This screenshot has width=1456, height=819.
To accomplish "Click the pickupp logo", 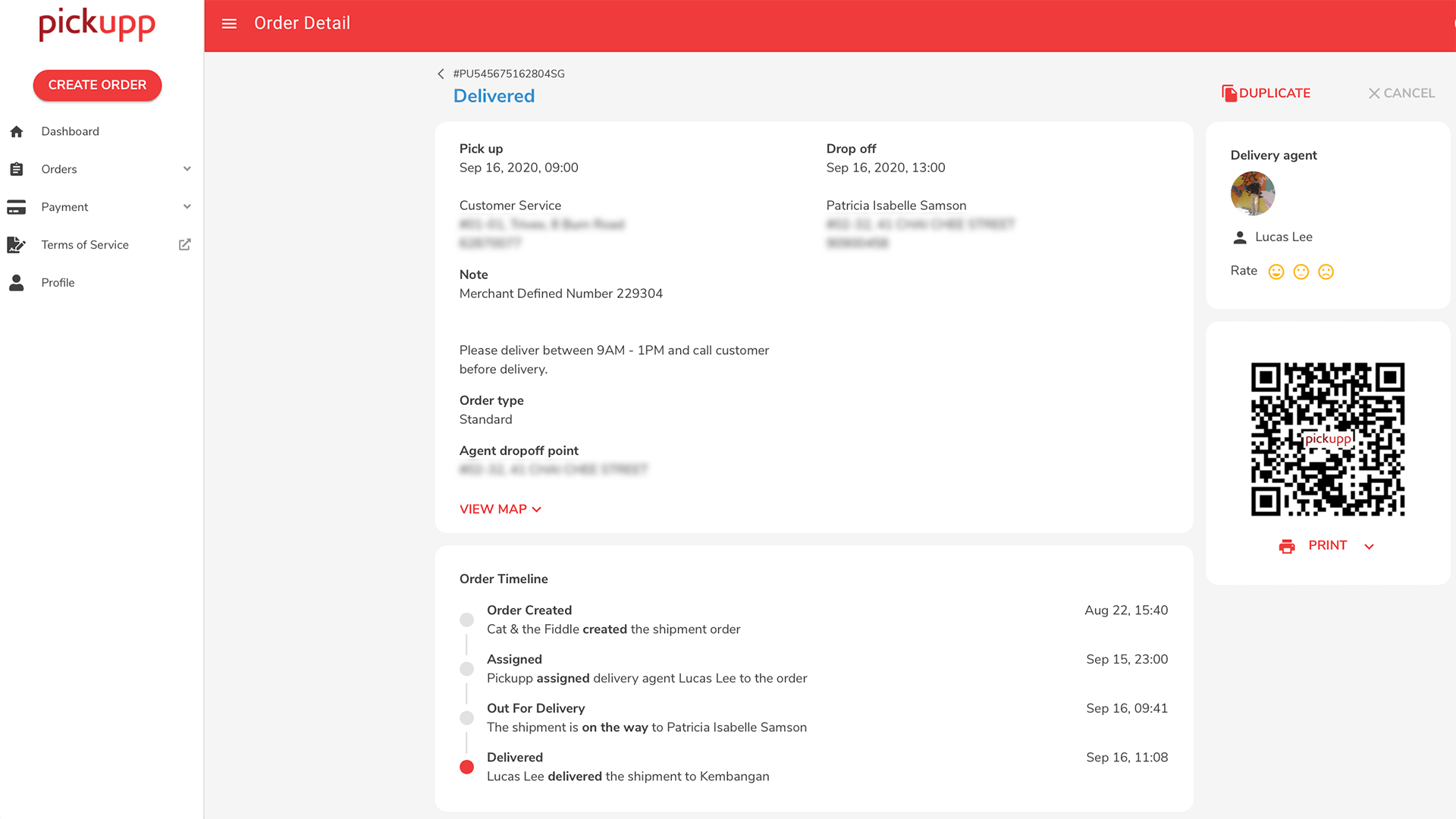I will point(97,24).
